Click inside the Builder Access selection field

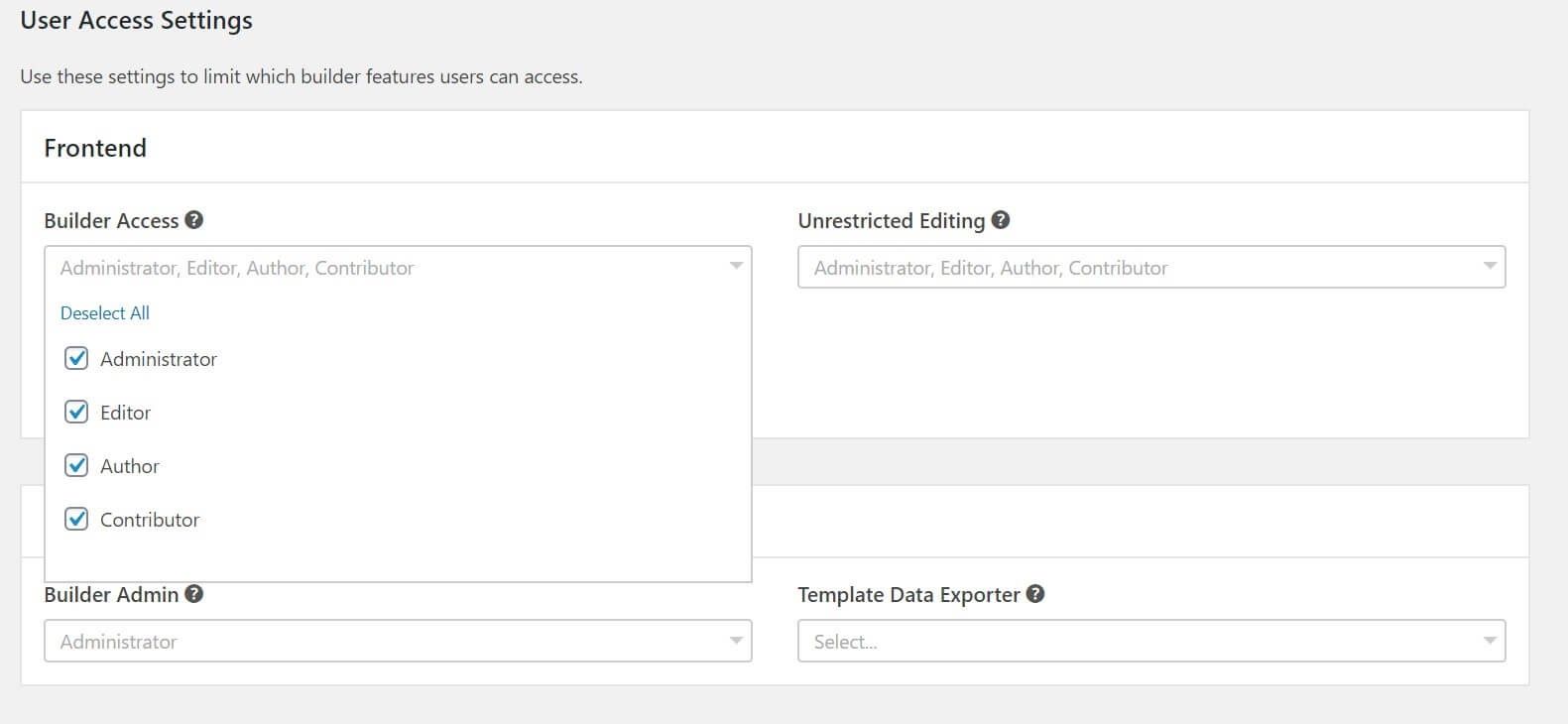click(377, 268)
